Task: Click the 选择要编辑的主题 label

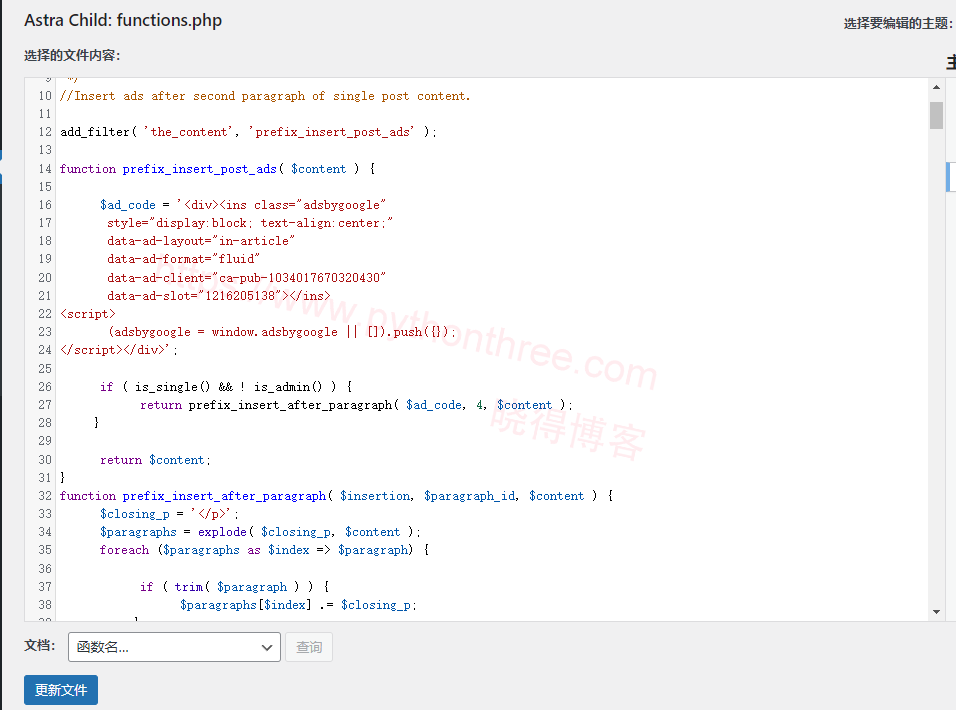Action: pyautogui.click(x=898, y=23)
